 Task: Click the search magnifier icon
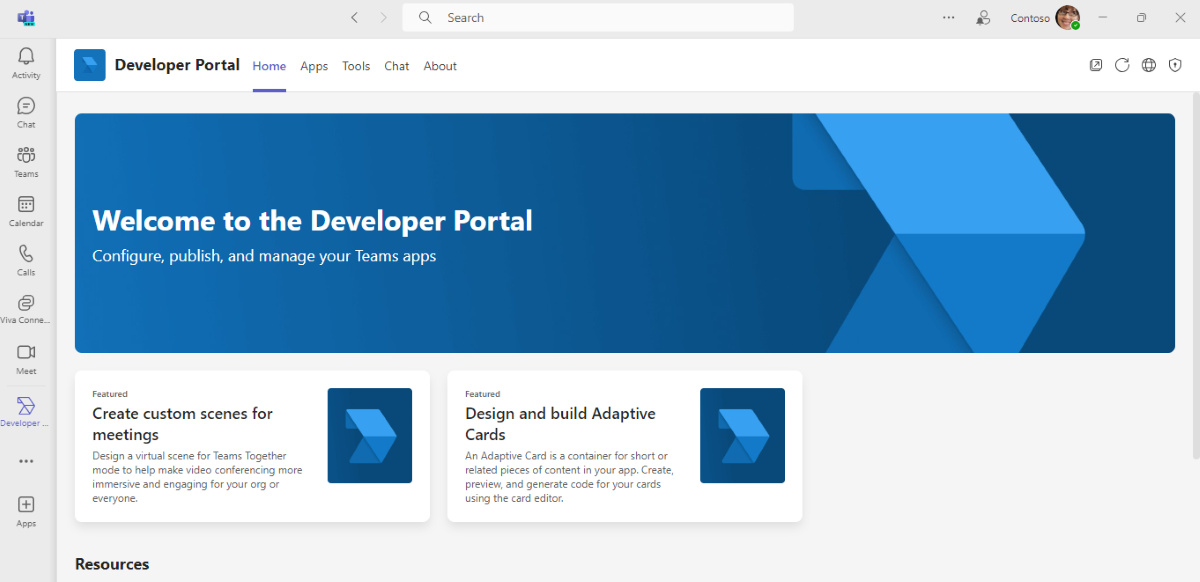point(426,17)
